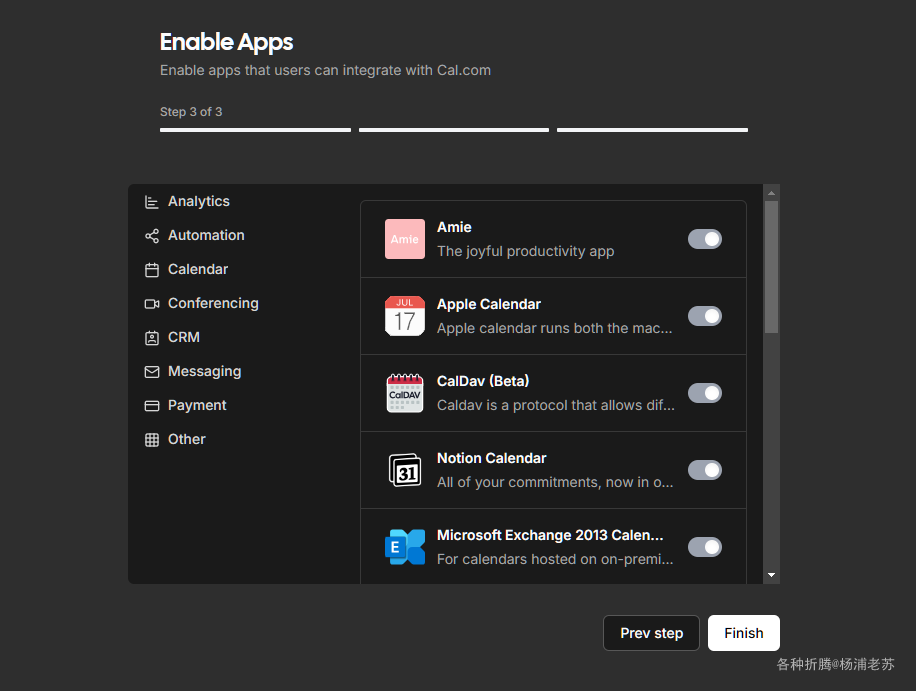Click 'Apple calendar runs both the mac...' text

click(555, 328)
